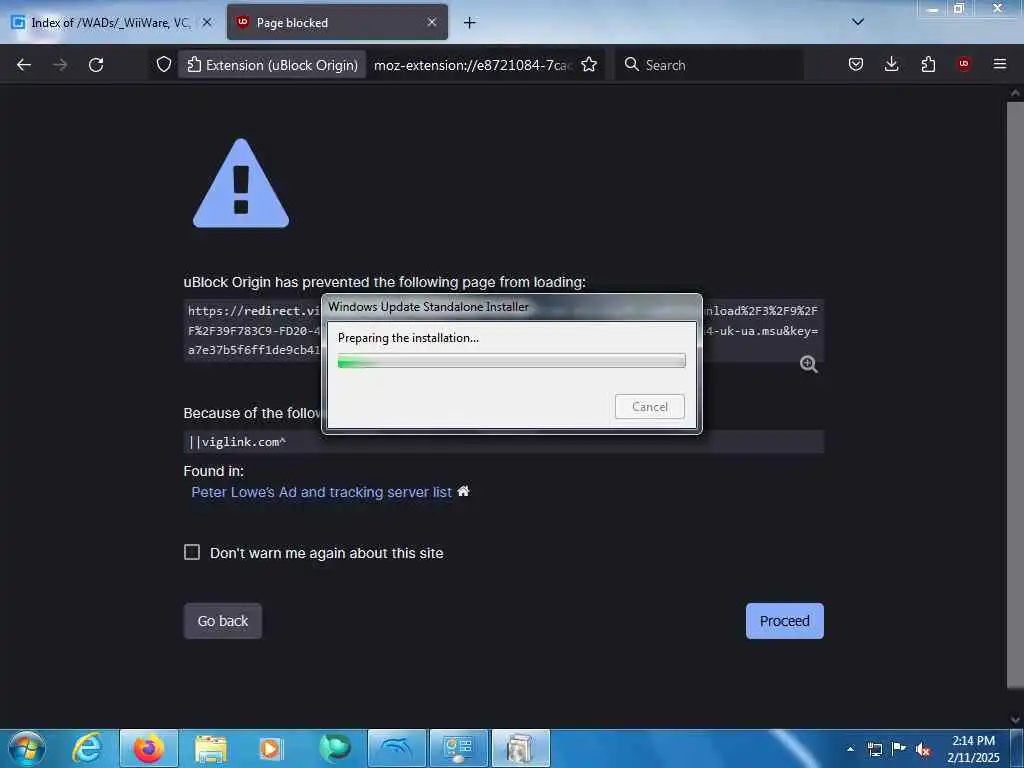
Task: Open the Windows Start orb
Action: (x=27, y=748)
